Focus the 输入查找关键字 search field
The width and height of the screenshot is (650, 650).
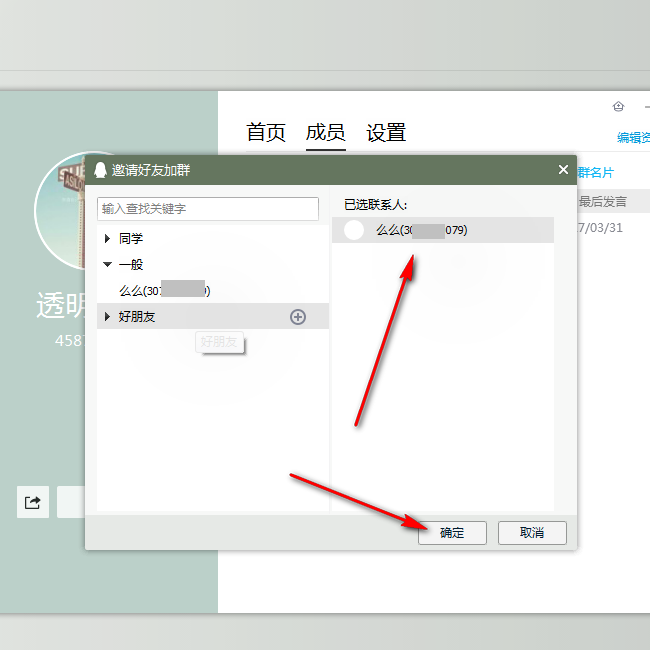coord(208,209)
